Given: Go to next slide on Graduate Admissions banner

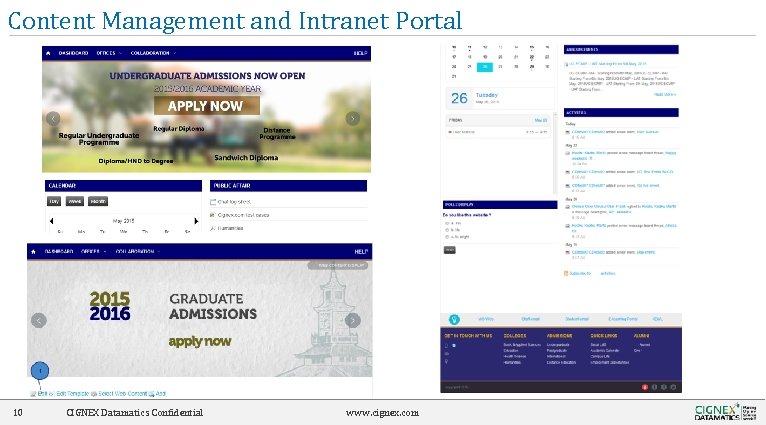Looking at the screenshot, I should pyautogui.click(x=353, y=320).
